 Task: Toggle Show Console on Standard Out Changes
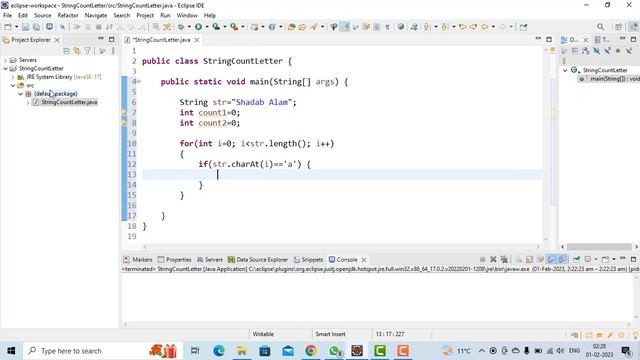coord(551,260)
